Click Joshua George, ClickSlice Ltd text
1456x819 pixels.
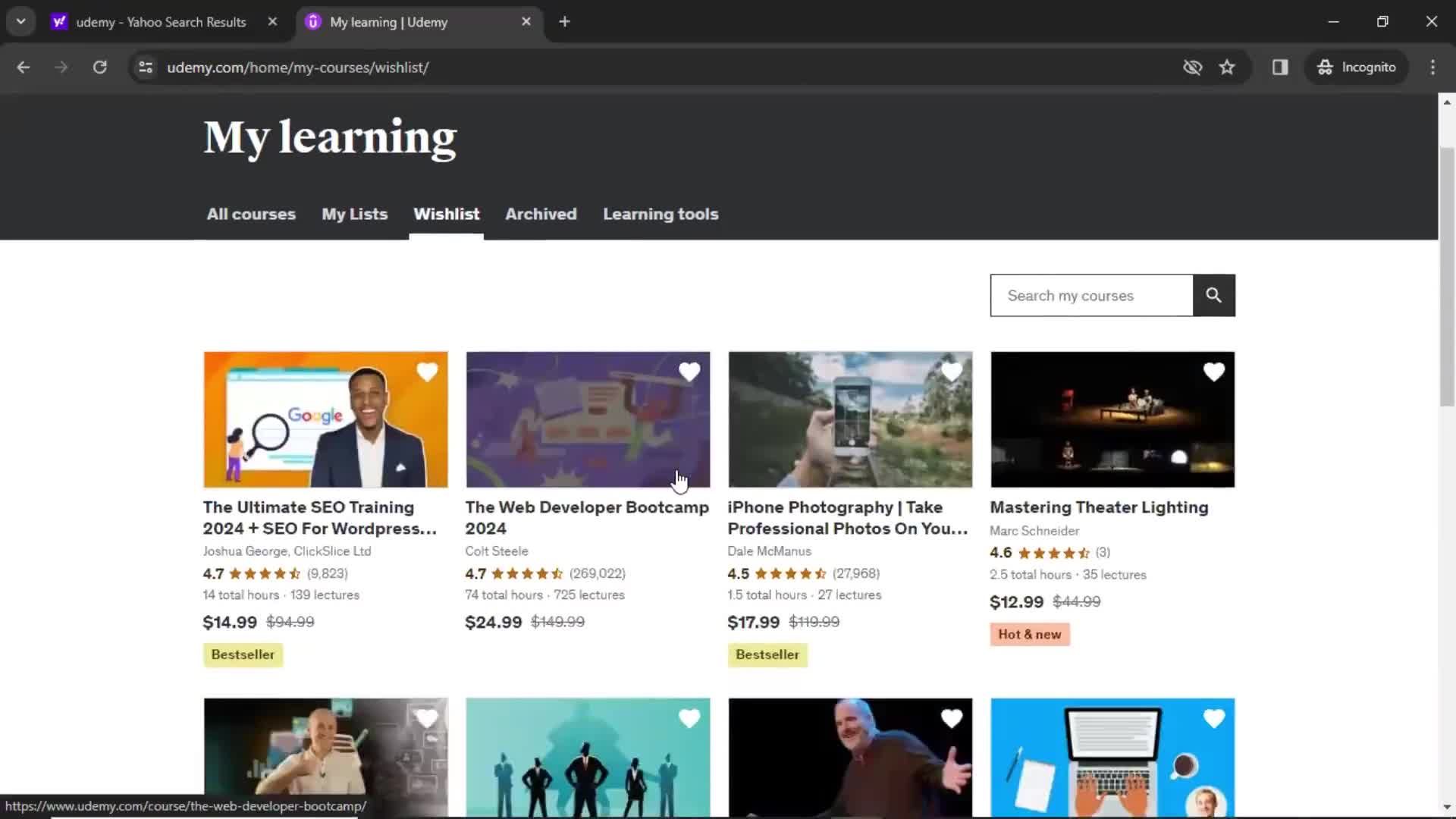pyautogui.click(x=287, y=551)
